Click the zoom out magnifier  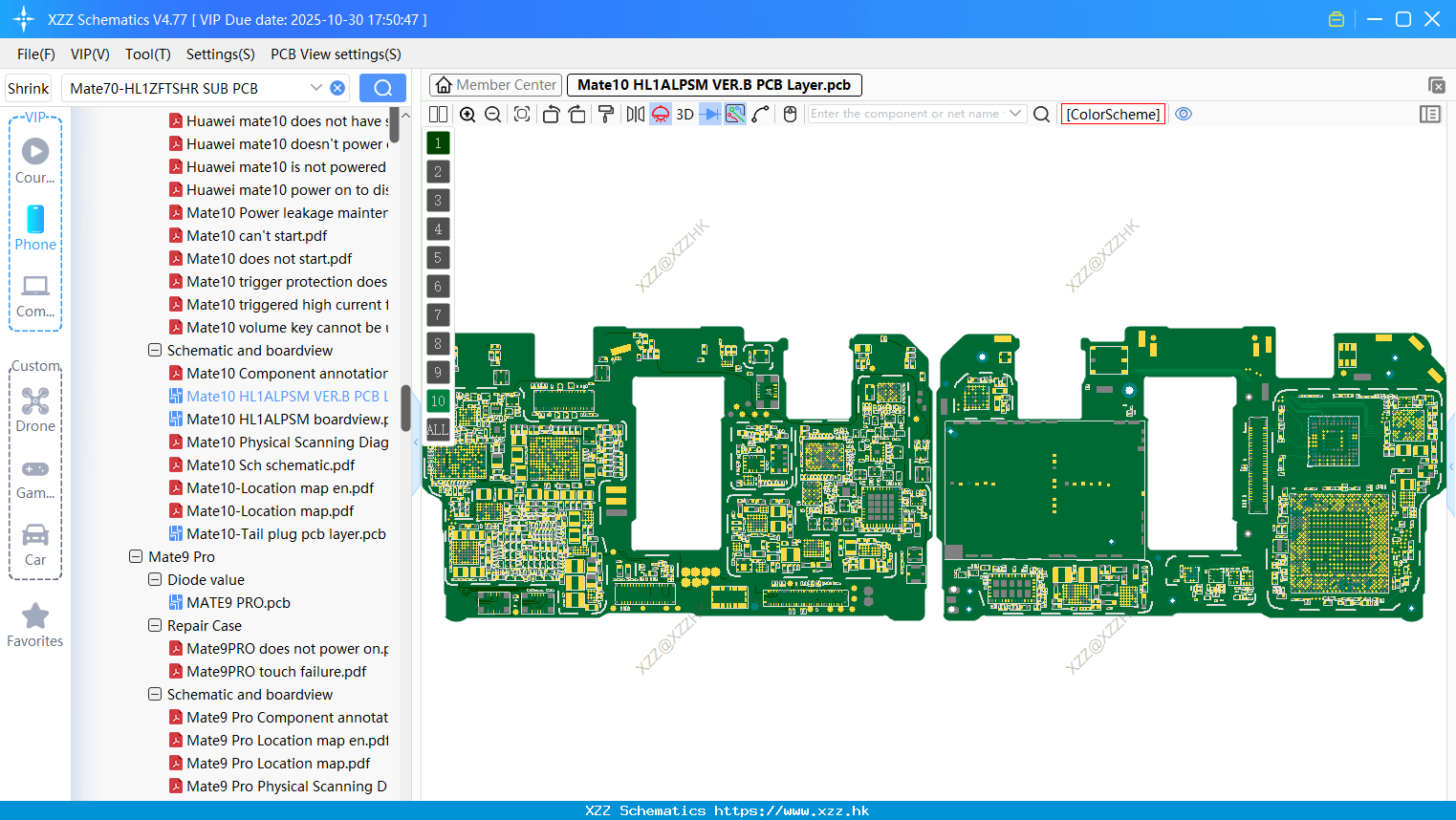(x=493, y=114)
